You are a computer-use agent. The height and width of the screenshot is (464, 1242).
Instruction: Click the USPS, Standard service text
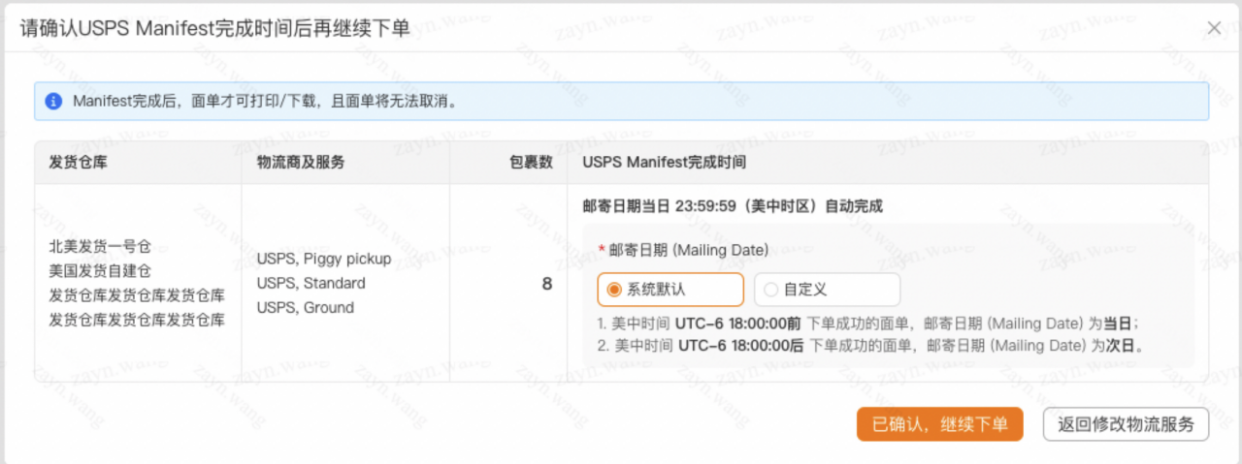point(311,283)
